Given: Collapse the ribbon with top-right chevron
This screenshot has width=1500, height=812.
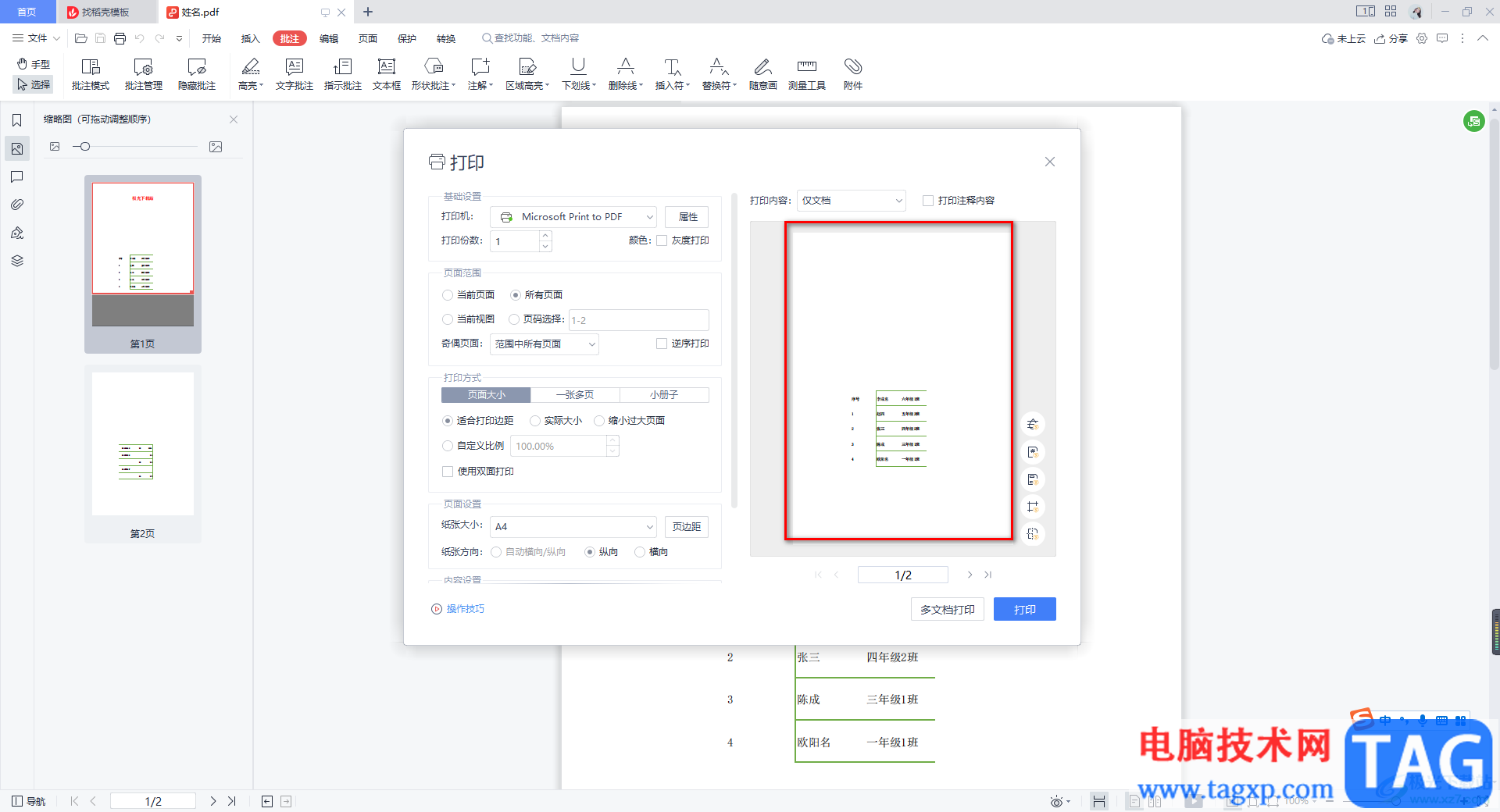Looking at the screenshot, I should pos(1483,38).
